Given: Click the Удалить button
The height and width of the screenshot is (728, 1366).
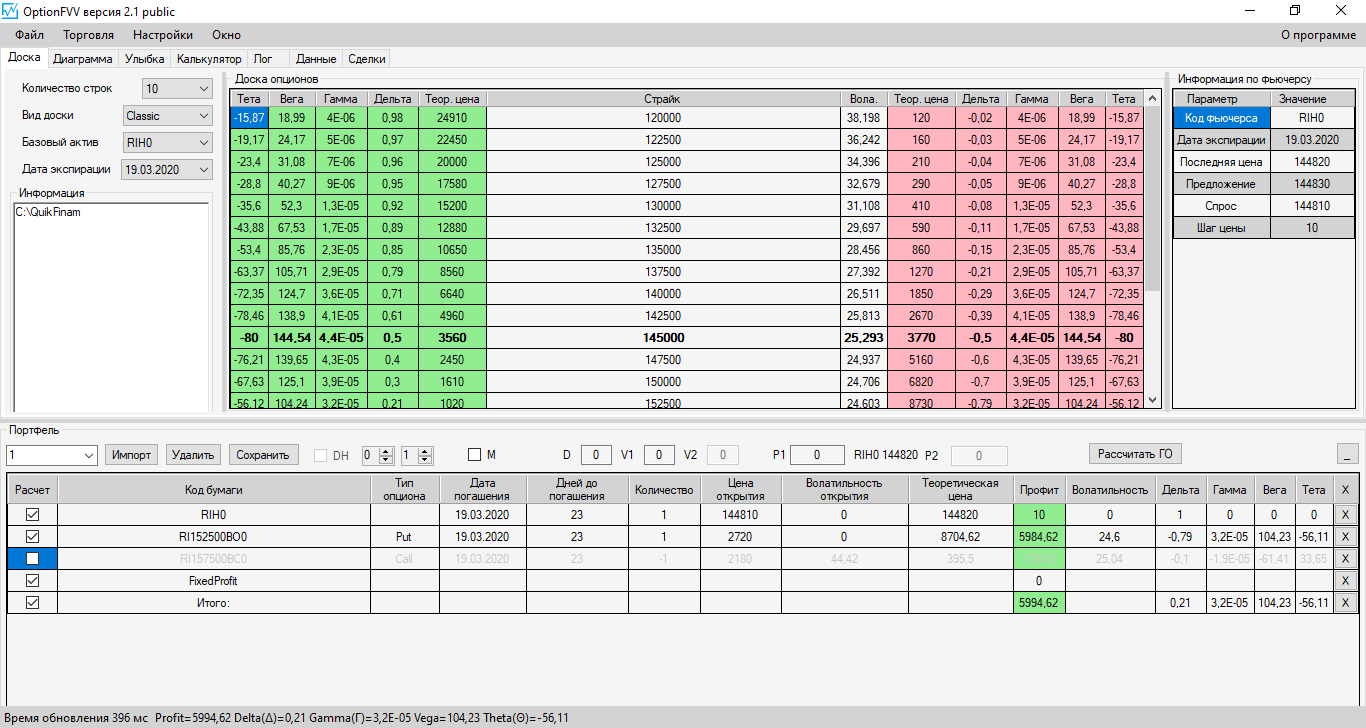Looking at the screenshot, I should coord(193,455).
